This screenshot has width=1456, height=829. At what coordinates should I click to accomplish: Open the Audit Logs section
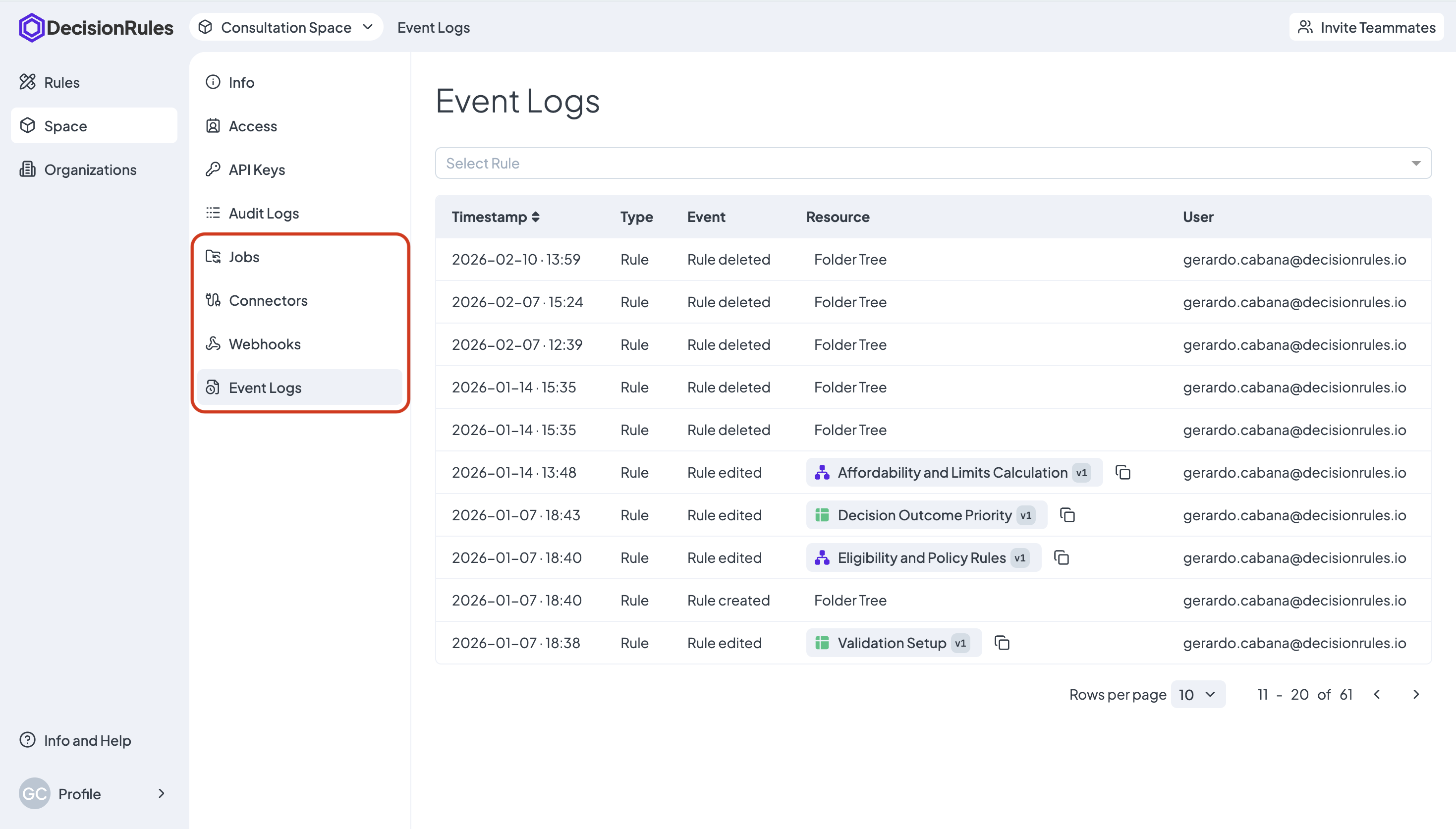pyautogui.click(x=264, y=213)
